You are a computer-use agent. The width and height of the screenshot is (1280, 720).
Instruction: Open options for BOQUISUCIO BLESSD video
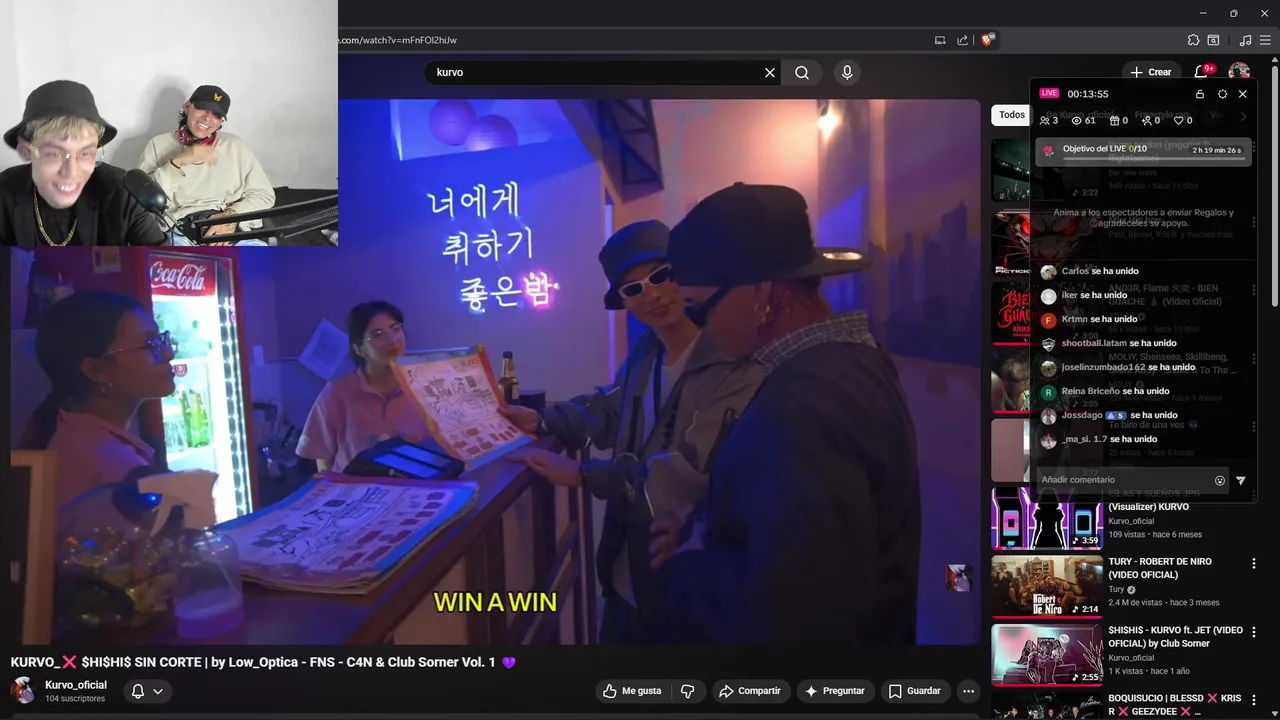pyautogui.click(x=1254, y=701)
